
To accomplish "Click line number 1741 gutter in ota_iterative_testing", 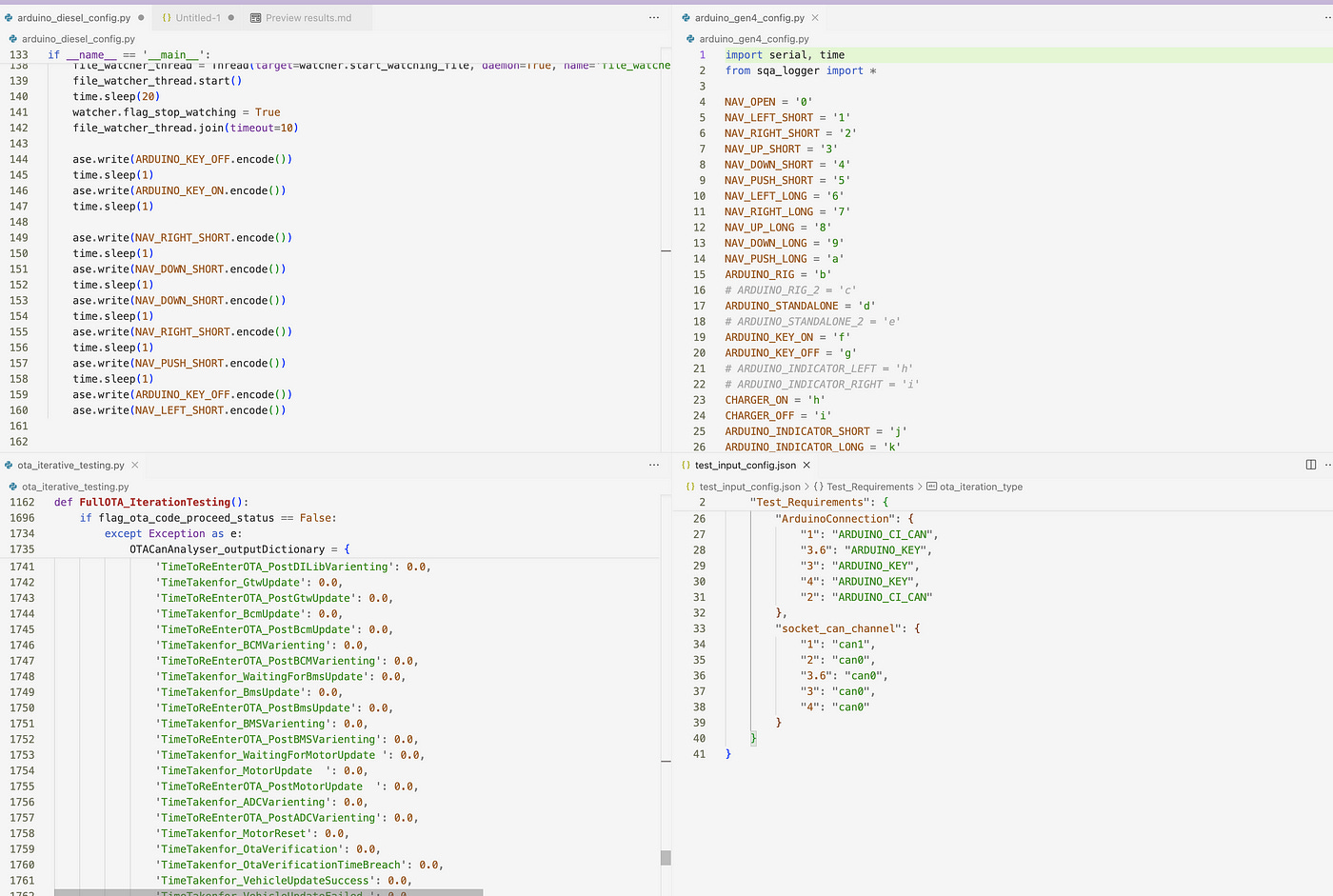I will tap(22, 567).
